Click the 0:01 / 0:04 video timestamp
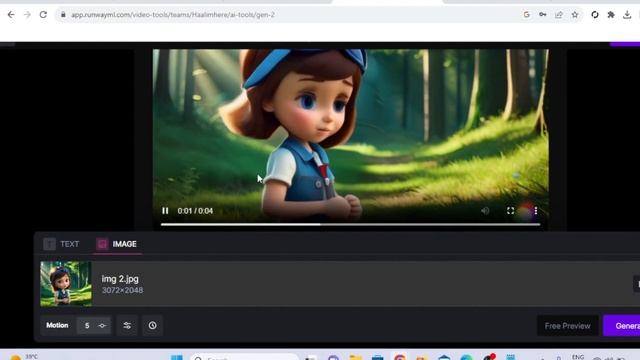Screen dimensions: 640x360 tap(195, 211)
